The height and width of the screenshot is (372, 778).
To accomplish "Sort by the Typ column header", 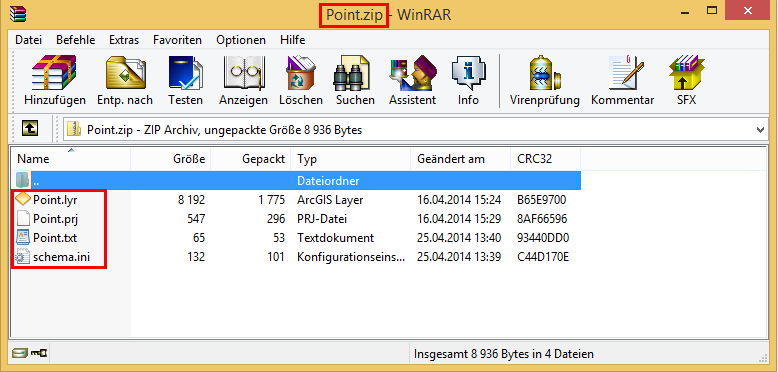I will 351,159.
